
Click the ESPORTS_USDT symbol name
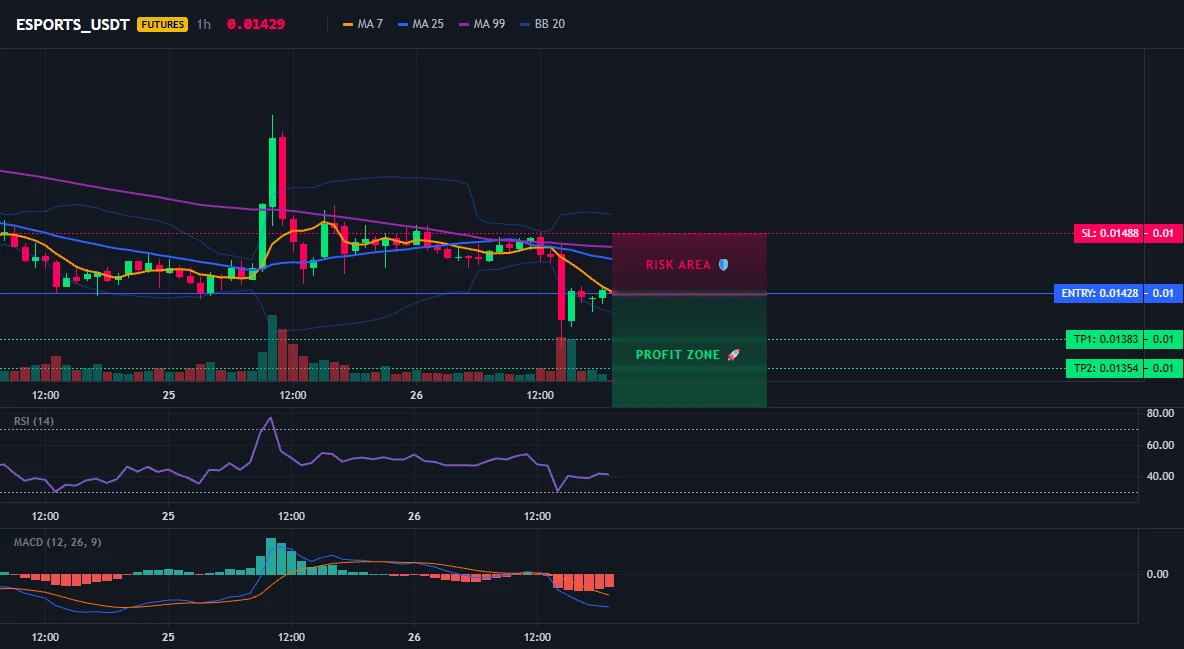(x=72, y=24)
